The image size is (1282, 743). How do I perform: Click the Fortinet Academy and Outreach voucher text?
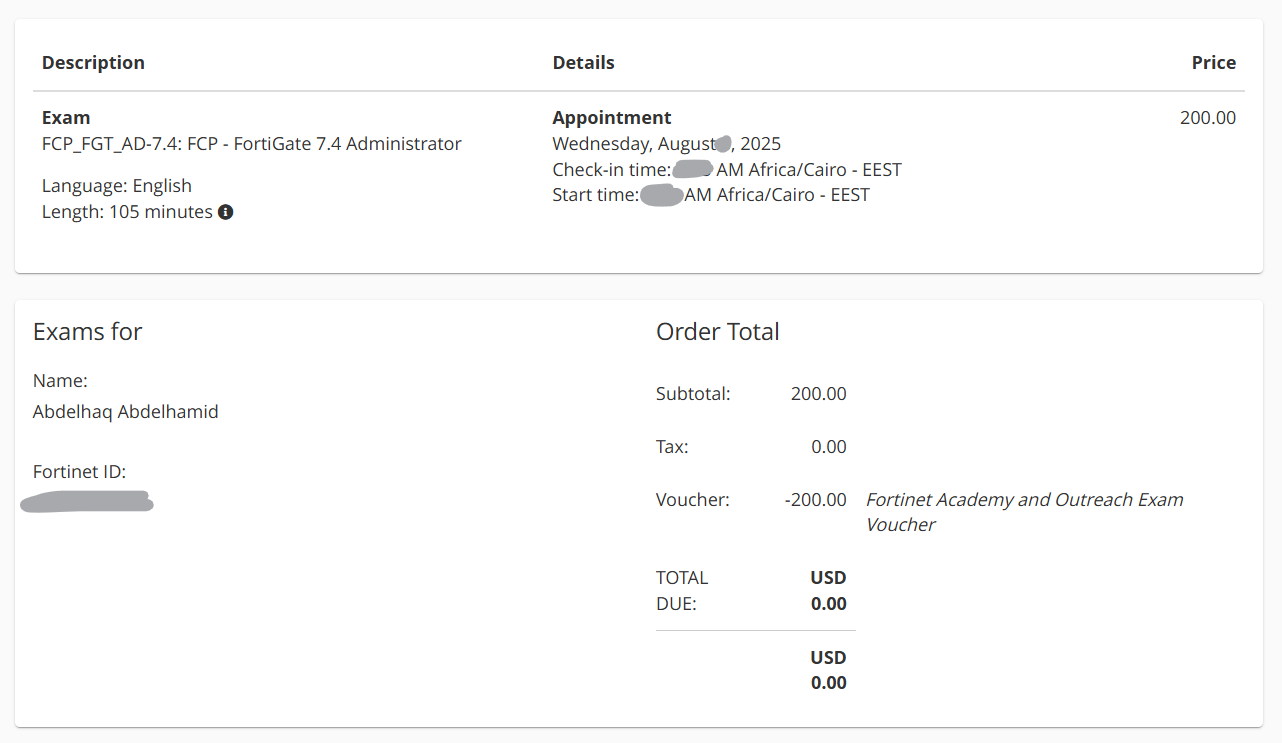tap(1024, 512)
